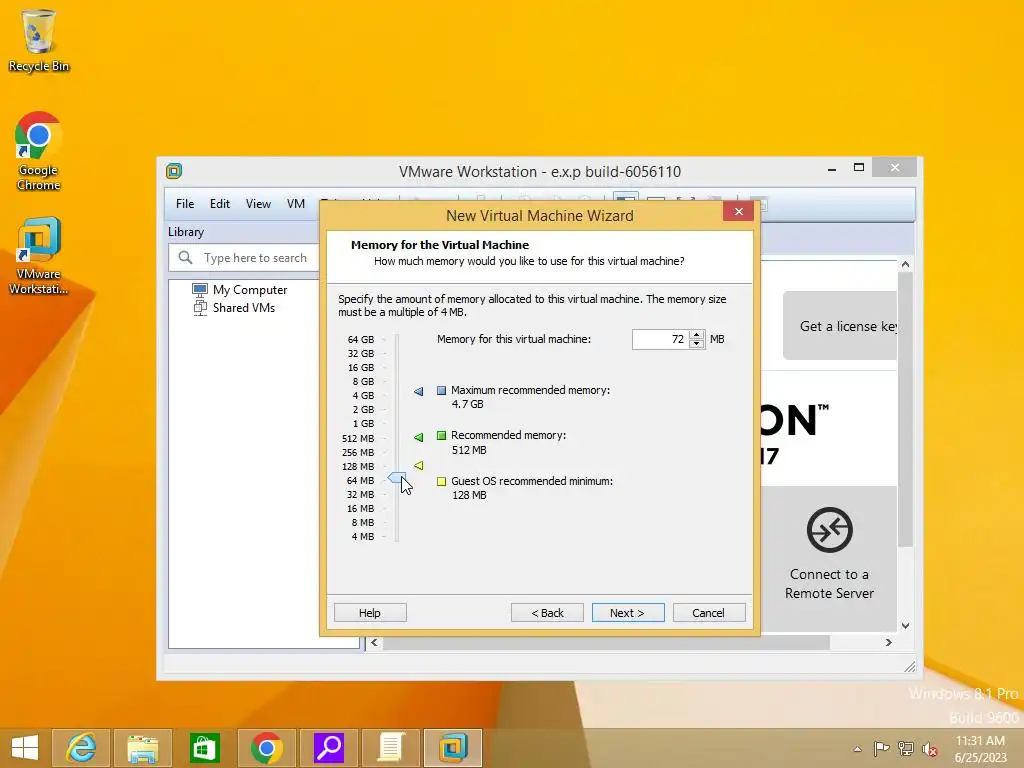Open the Action Center flag icon
Image resolution: width=1024 pixels, height=768 pixels.
click(881, 748)
